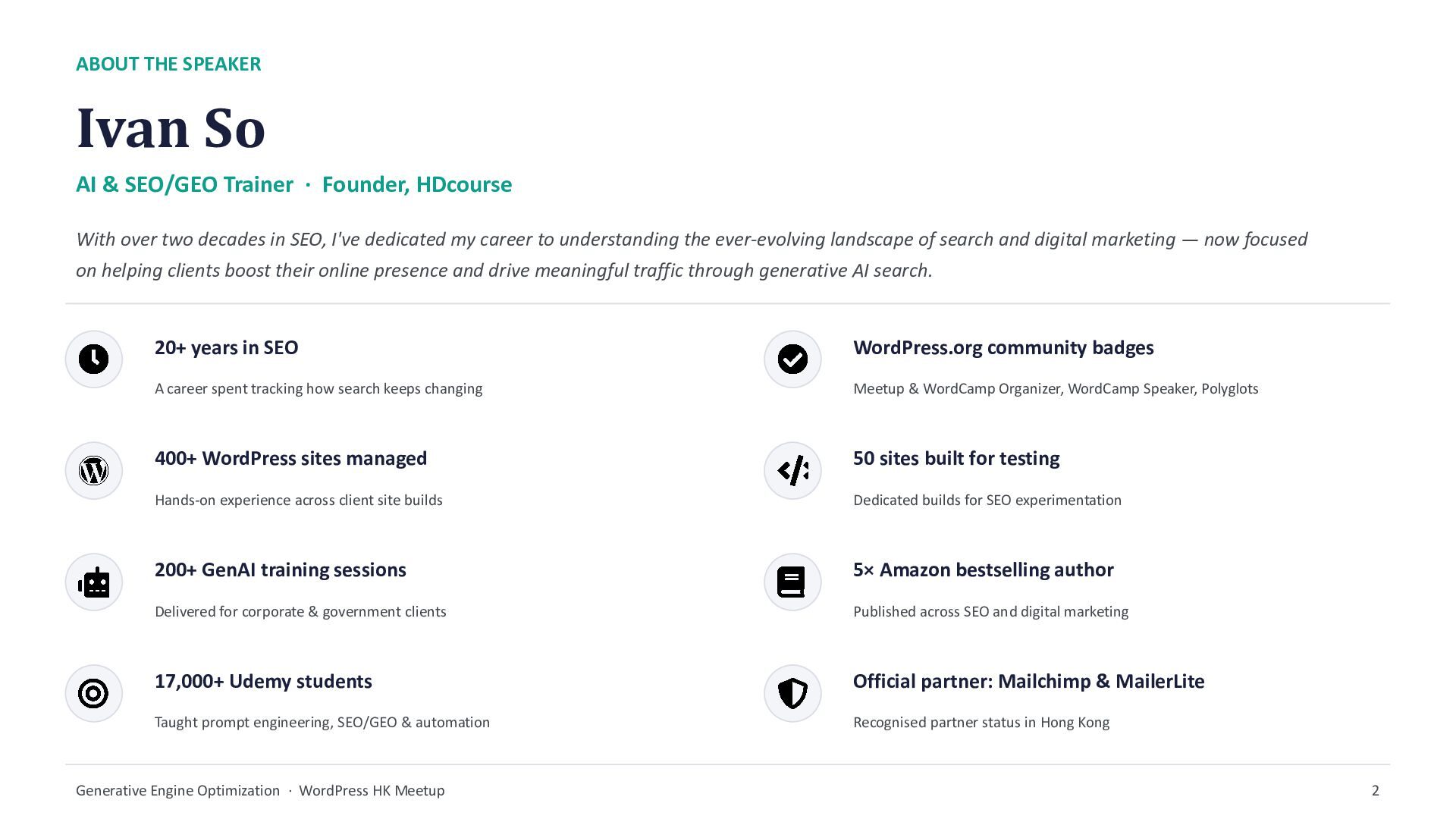The width and height of the screenshot is (1456, 819).
Task: Click the Official partner: Mailchimp & MailerLite heading
Action: pos(1028,681)
